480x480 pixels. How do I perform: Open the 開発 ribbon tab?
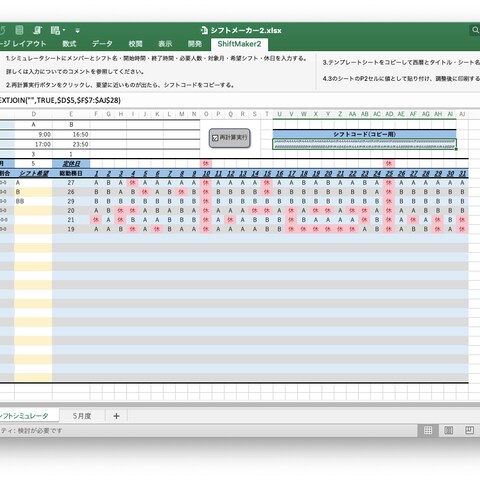coord(195,44)
